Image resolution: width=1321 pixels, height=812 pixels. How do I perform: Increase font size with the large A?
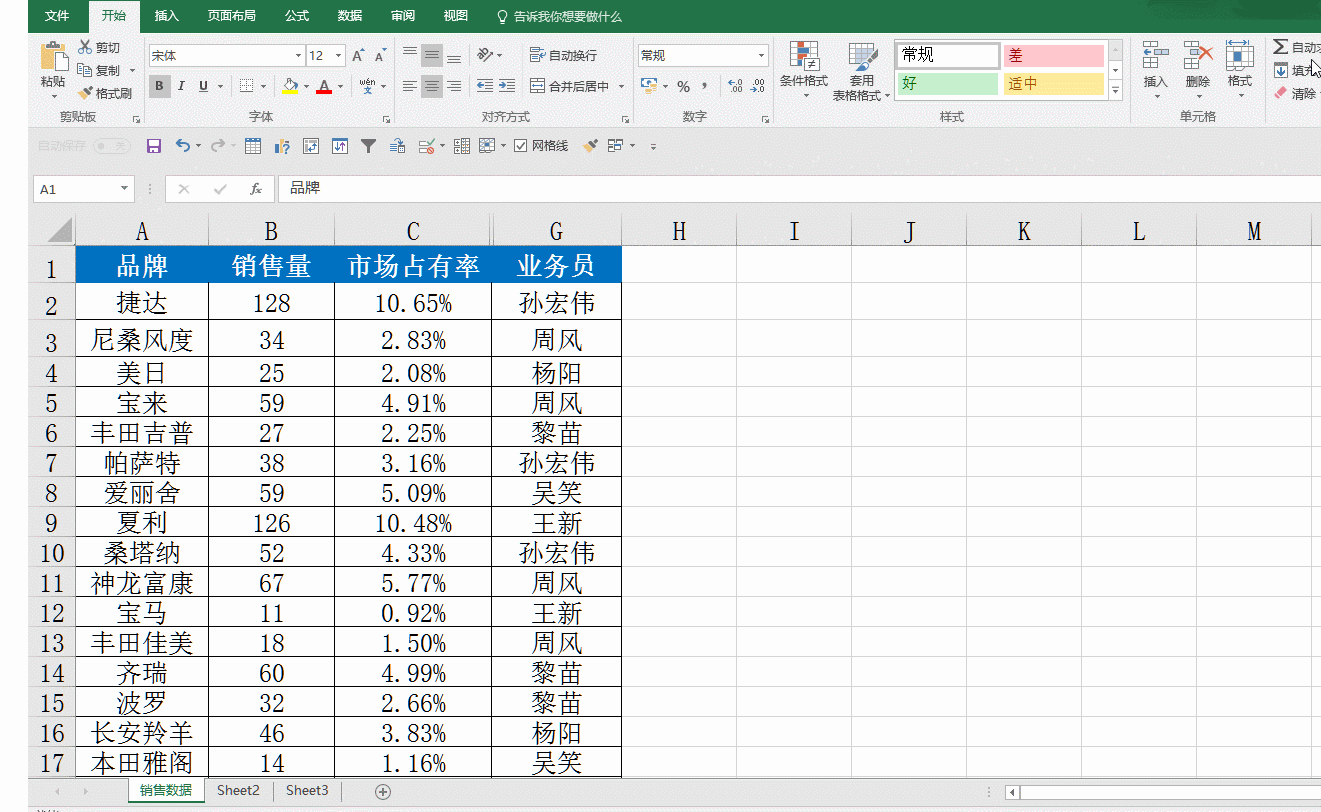357,56
